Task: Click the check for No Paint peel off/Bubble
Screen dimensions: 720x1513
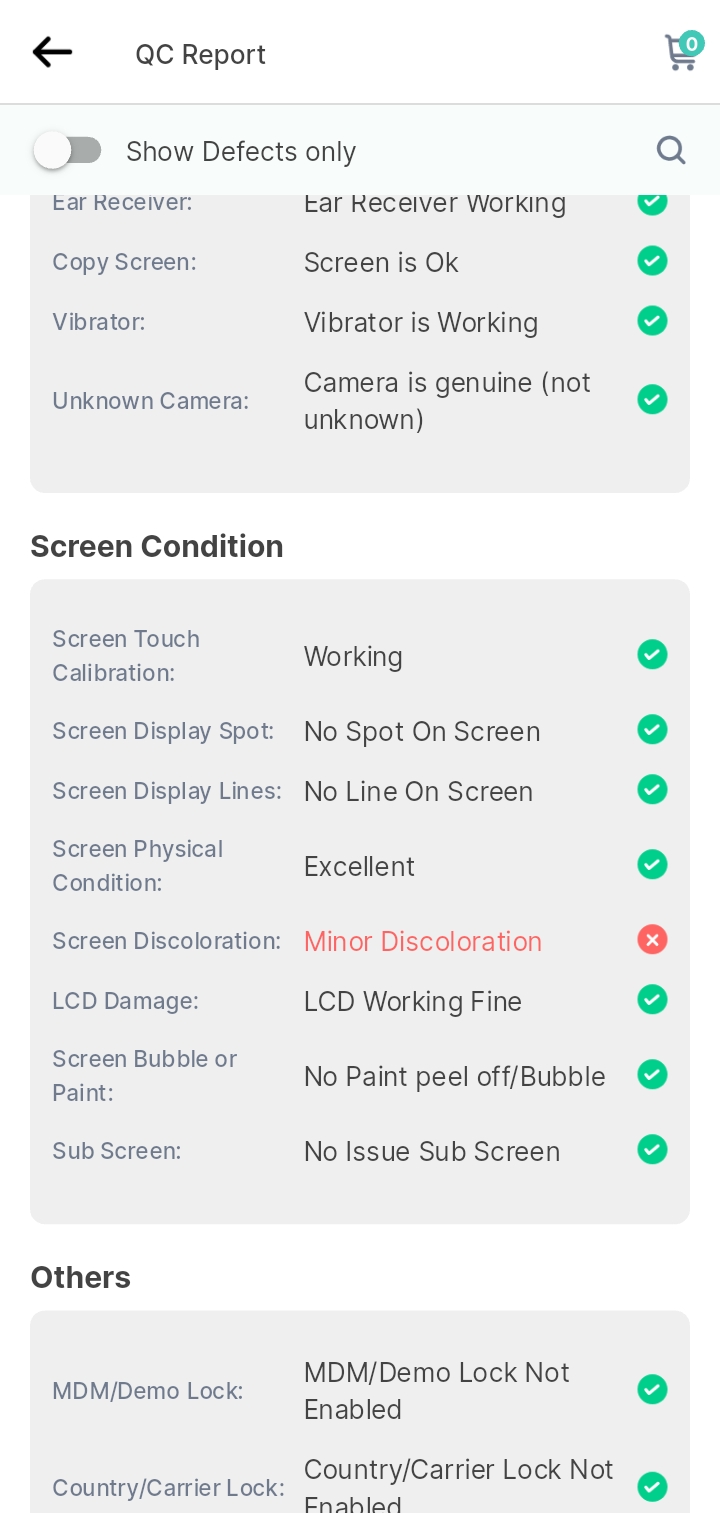Action: (x=652, y=1074)
